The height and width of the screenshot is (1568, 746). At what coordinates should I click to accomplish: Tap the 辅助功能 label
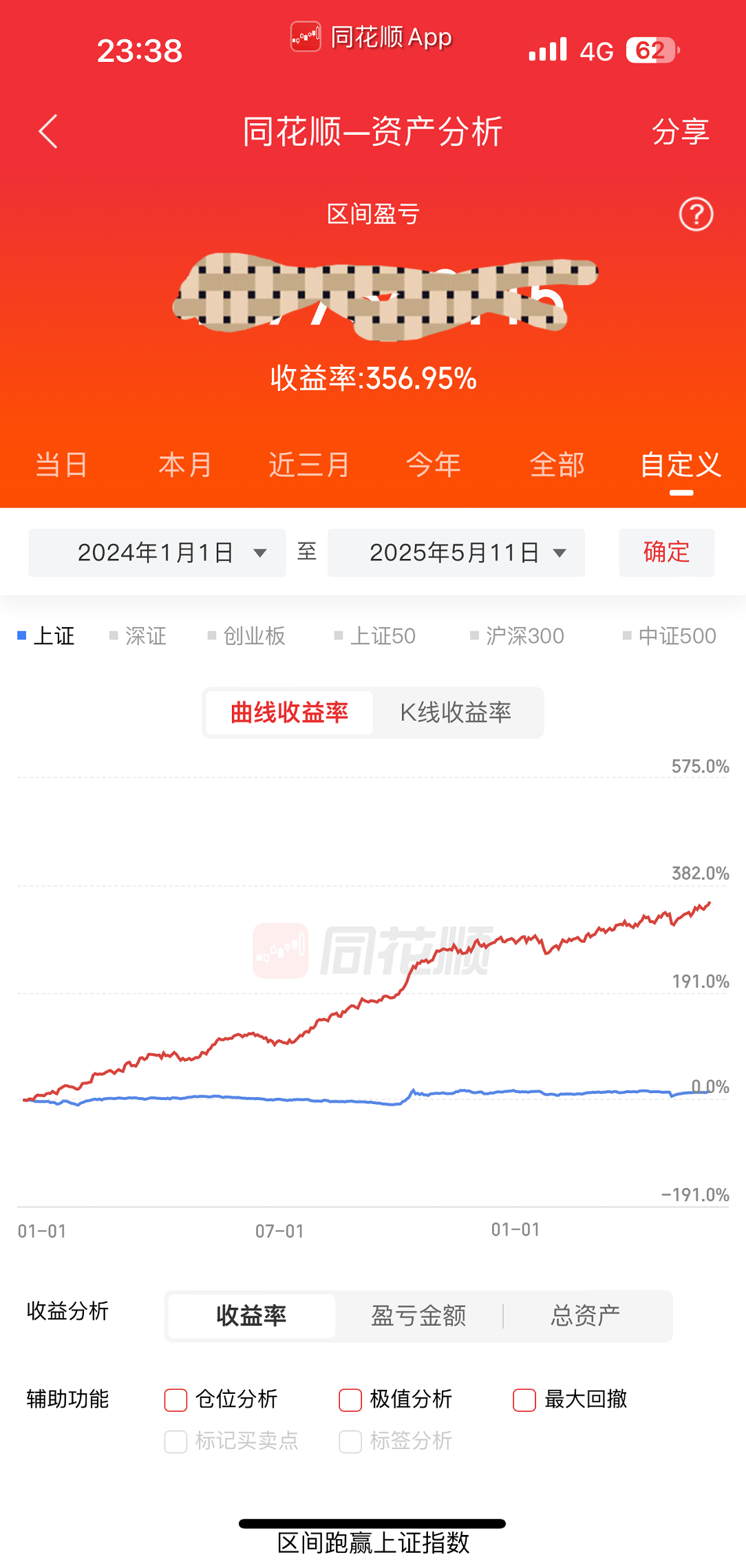pos(68,1399)
